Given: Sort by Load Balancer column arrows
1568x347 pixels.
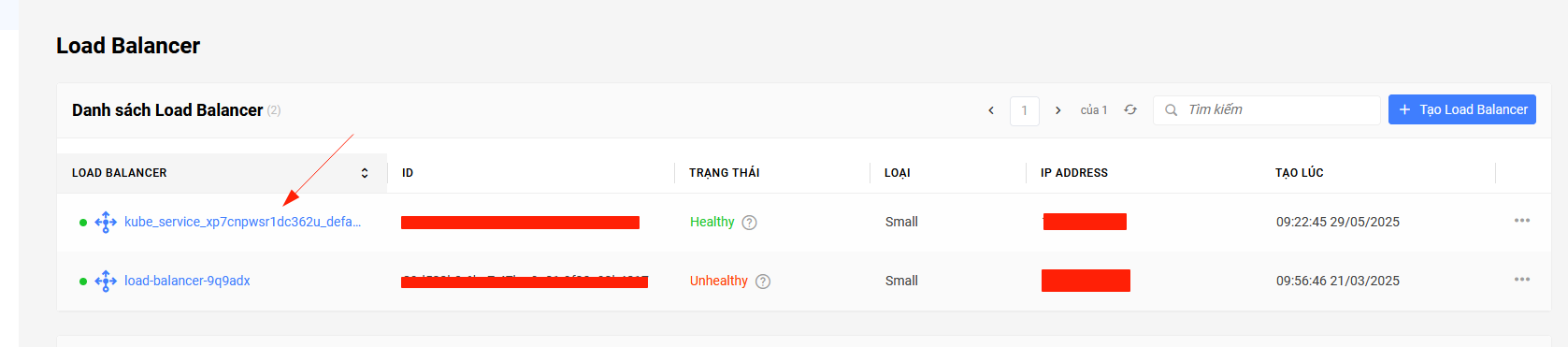Looking at the screenshot, I should pyautogui.click(x=365, y=173).
